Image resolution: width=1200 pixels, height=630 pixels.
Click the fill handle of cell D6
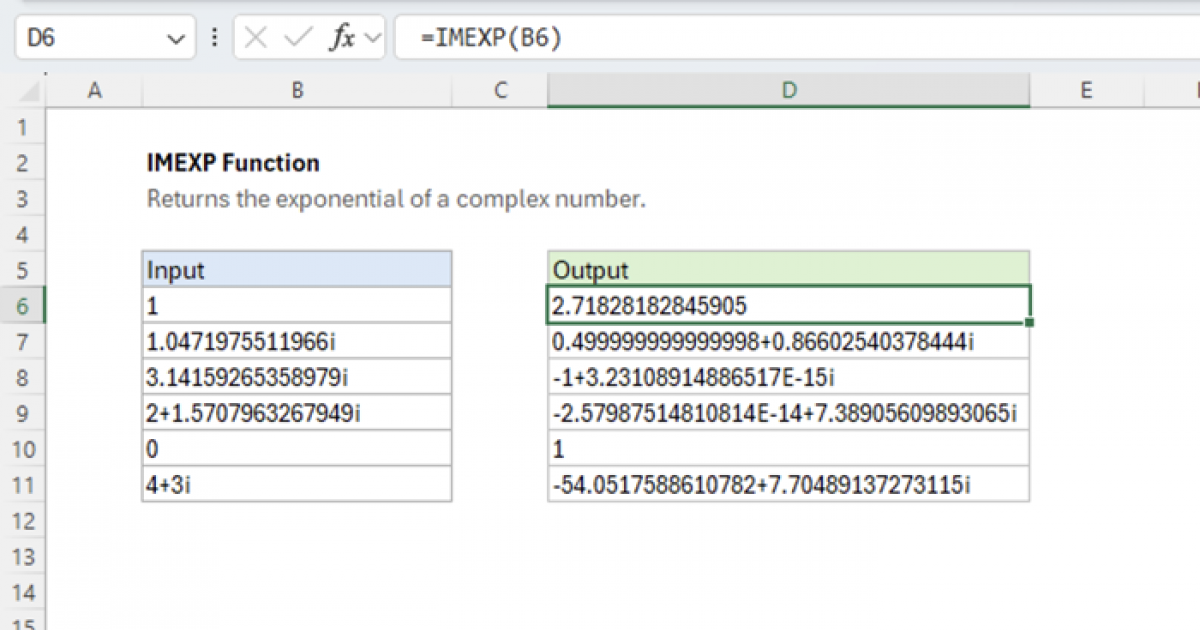[1030, 323]
